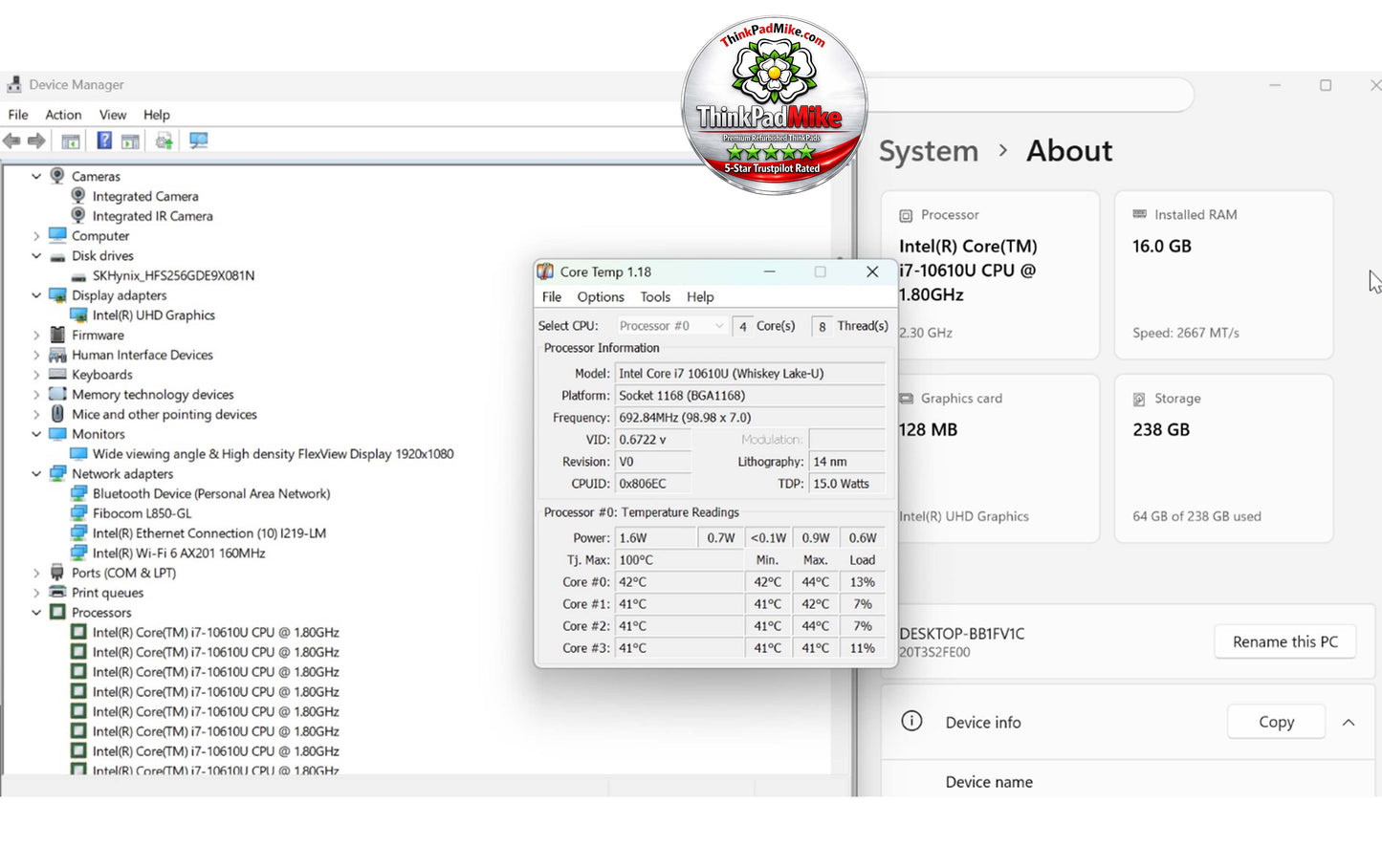Screen dimensions: 1382x868
Task: Collapse the Device info section chevron
Action: (x=1349, y=723)
